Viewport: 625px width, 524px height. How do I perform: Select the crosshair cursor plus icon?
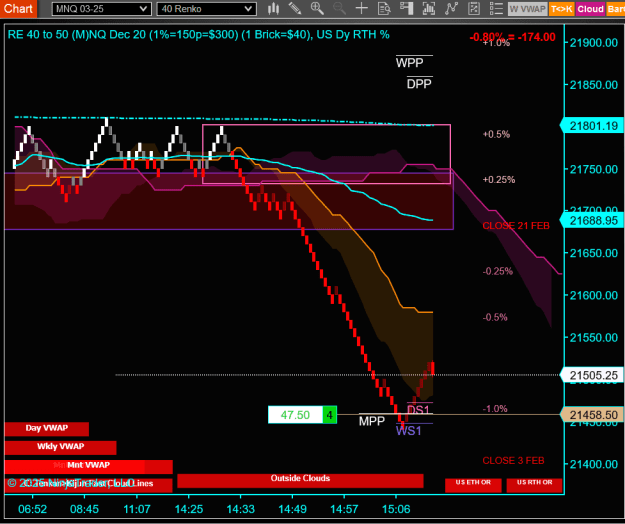tap(362, 8)
